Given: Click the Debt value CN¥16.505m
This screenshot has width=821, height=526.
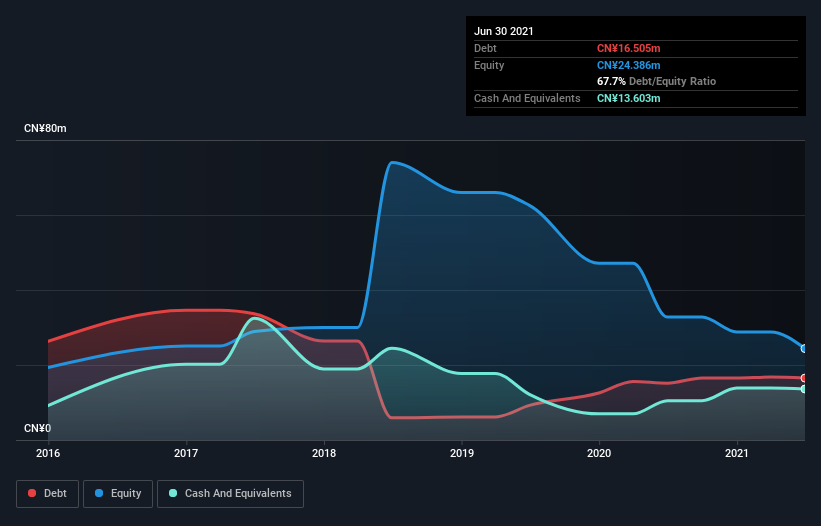Looking at the screenshot, I should 628,48.
